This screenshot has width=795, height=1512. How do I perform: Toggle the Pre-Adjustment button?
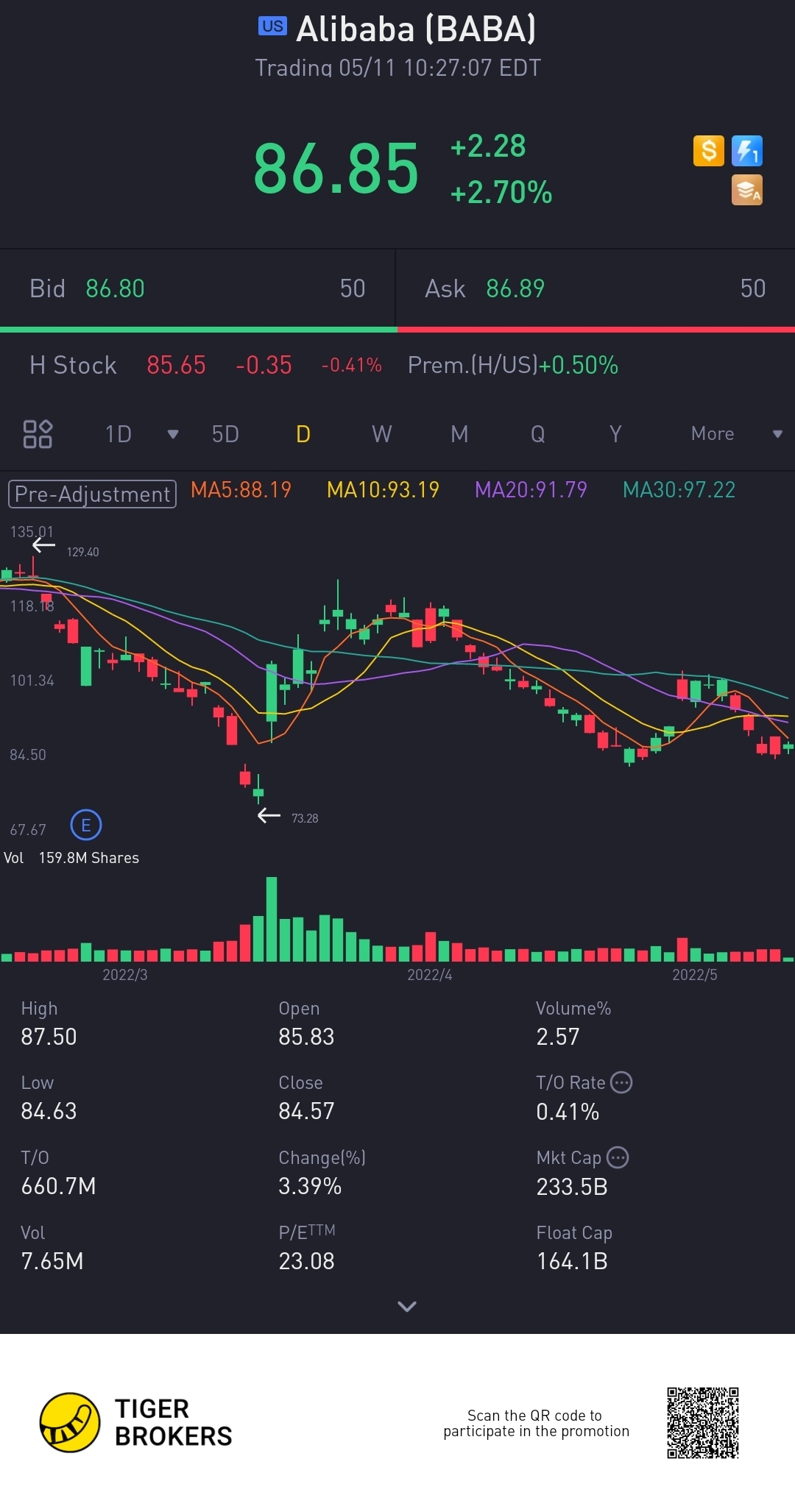(x=92, y=494)
